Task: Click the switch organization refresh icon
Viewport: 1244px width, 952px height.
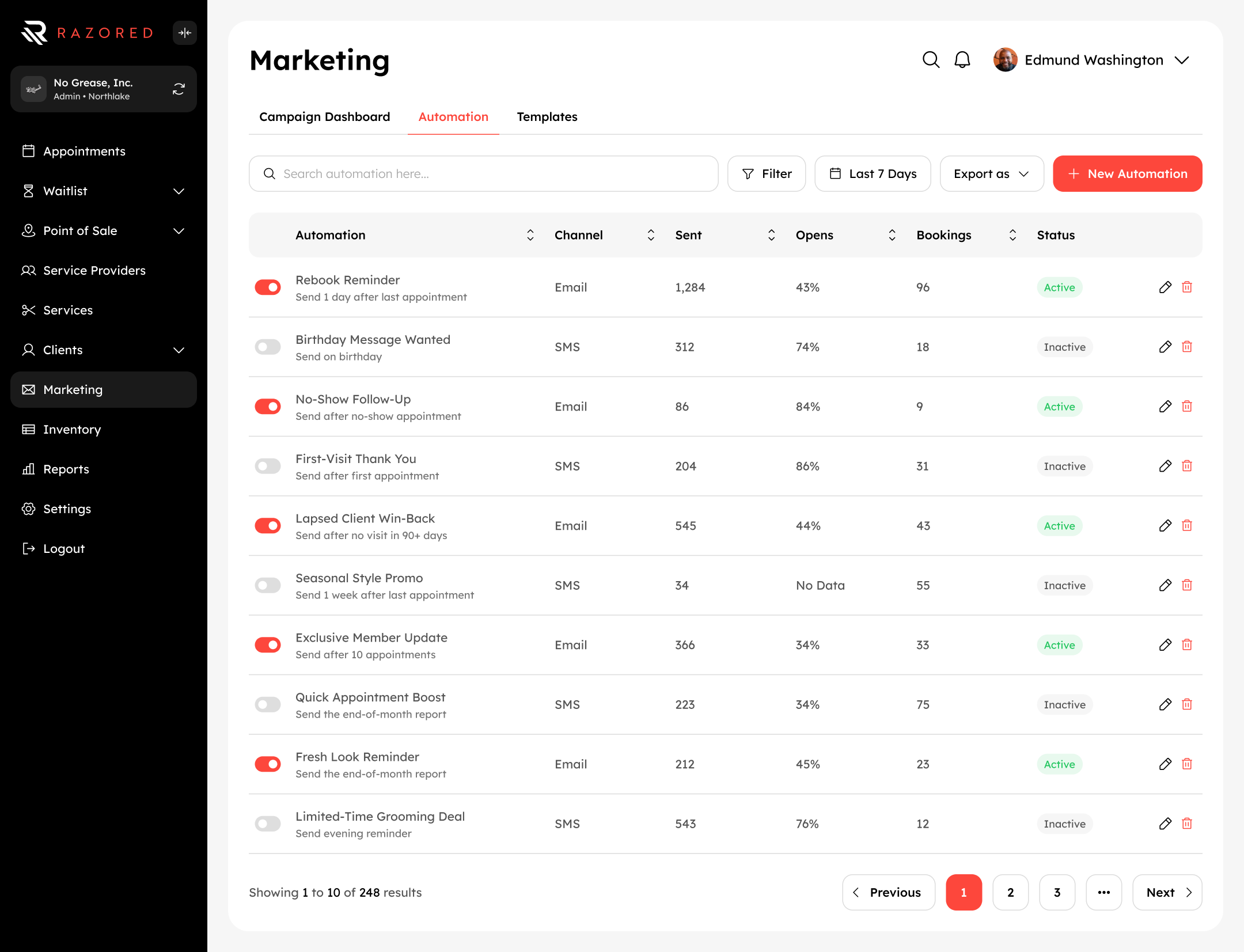Action: click(x=179, y=89)
